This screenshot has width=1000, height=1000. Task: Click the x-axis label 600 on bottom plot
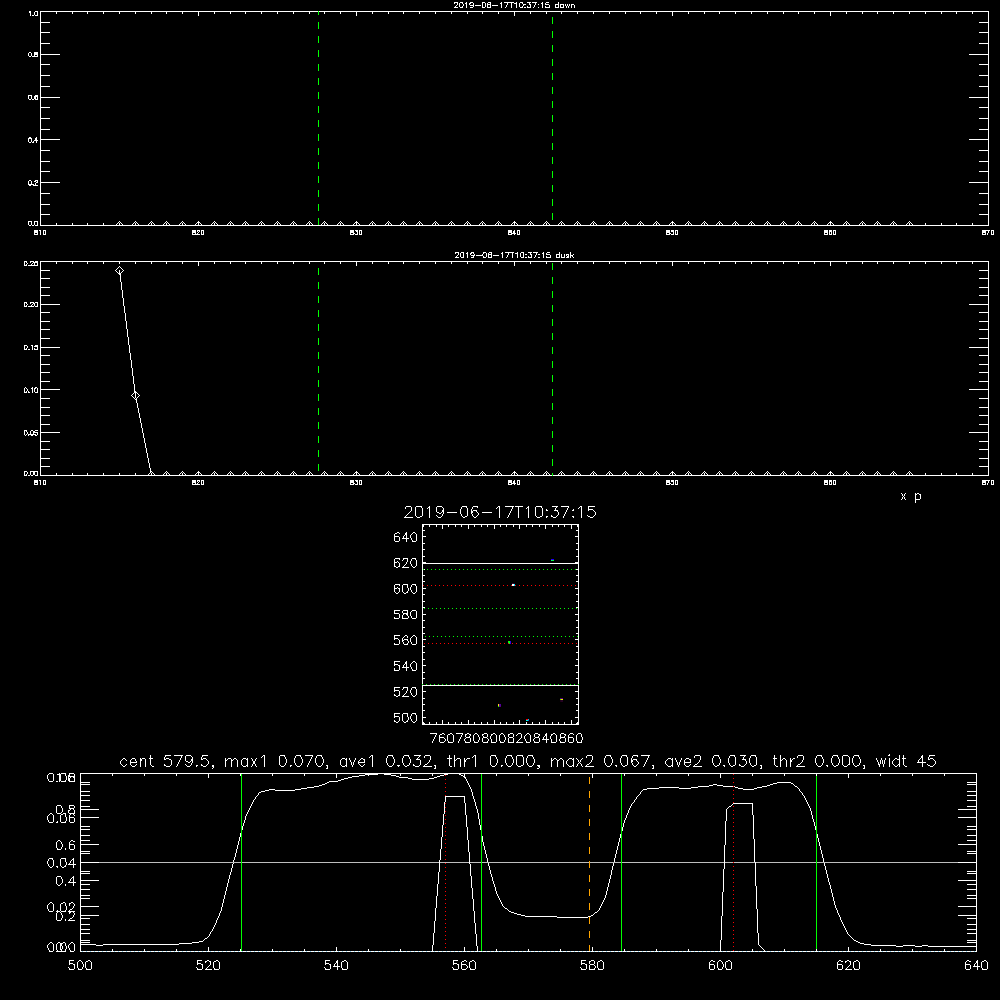pos(720,966)
